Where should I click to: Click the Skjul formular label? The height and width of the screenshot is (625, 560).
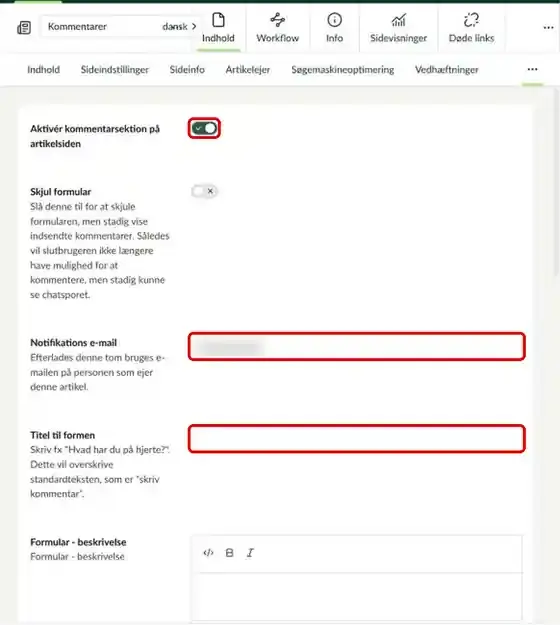tap(61, 192)
